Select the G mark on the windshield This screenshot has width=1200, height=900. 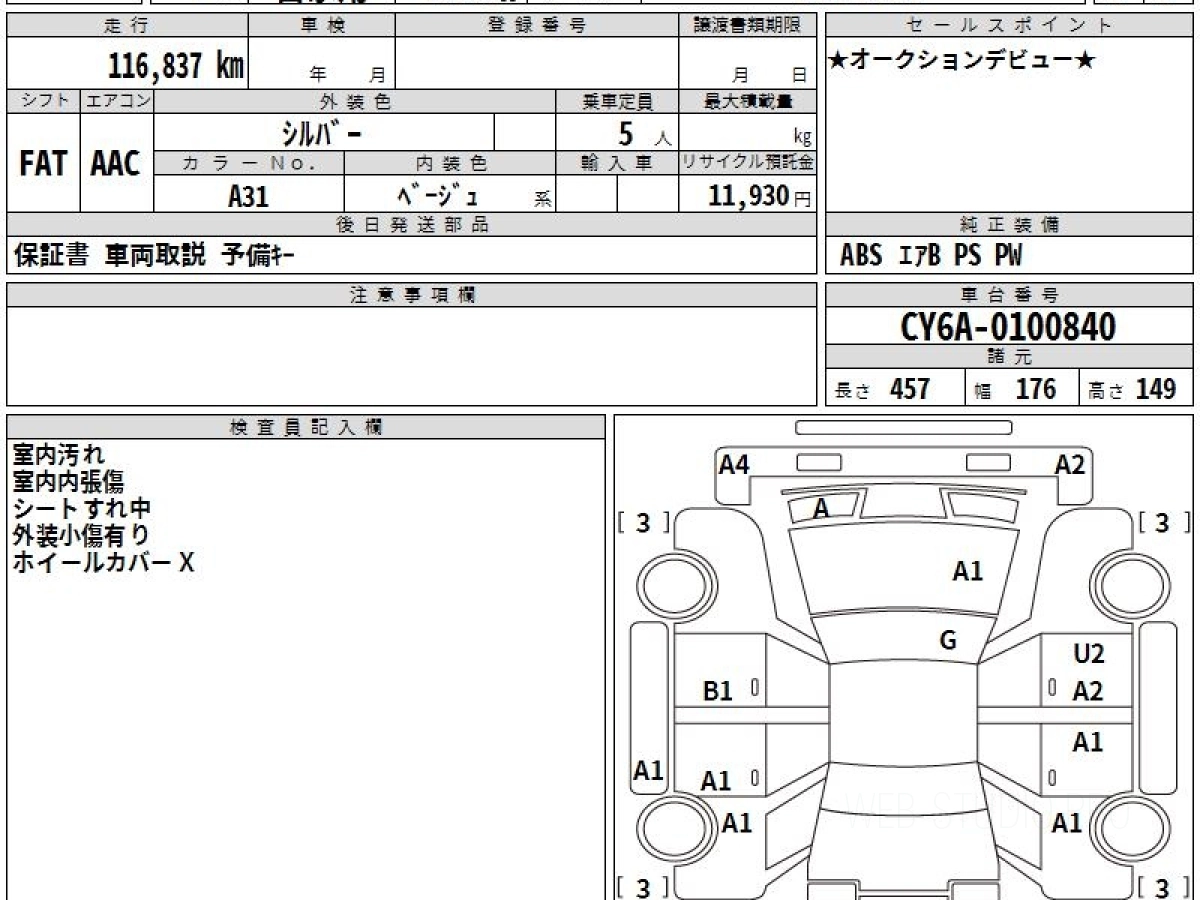[948, 641]
